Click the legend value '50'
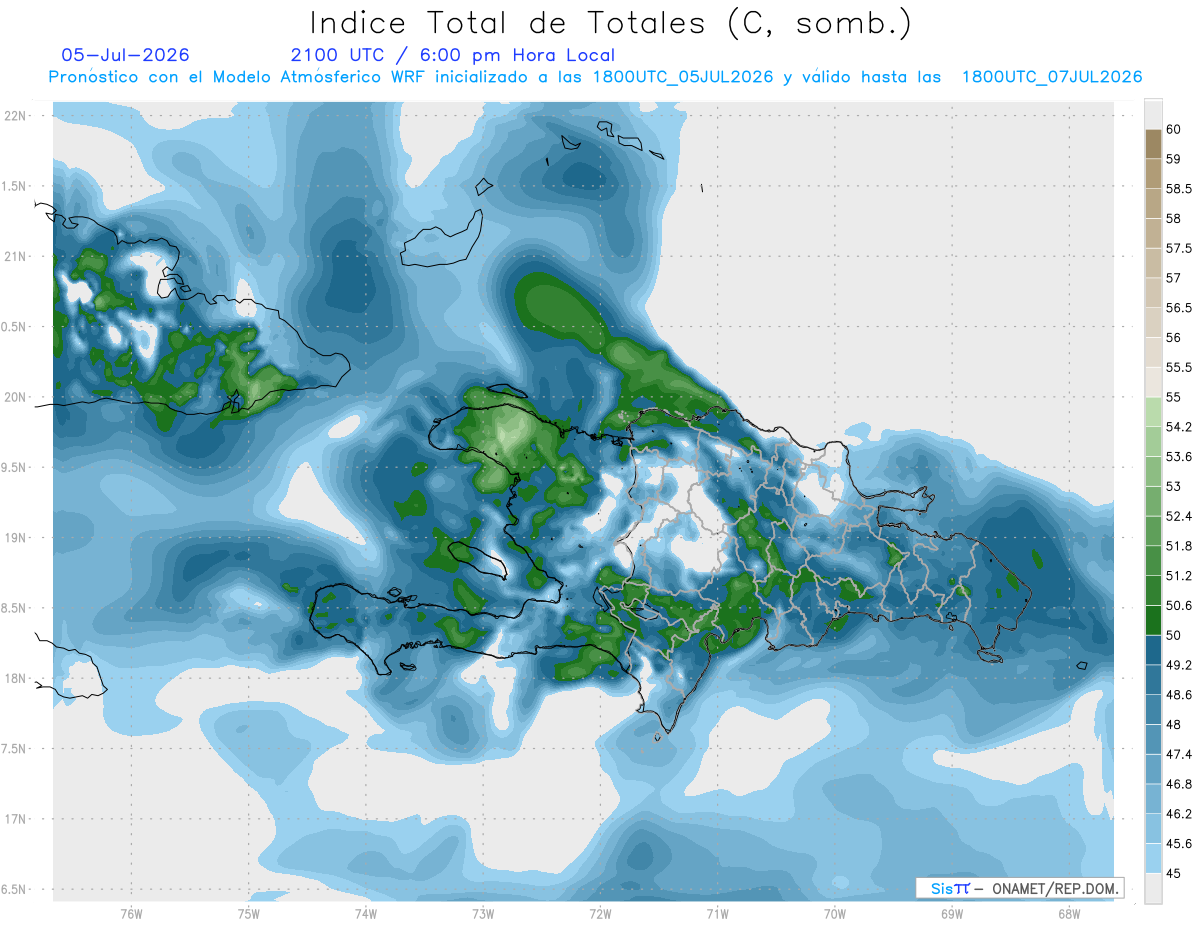Screen dimensions: 1200x927 pos(1174,636)
